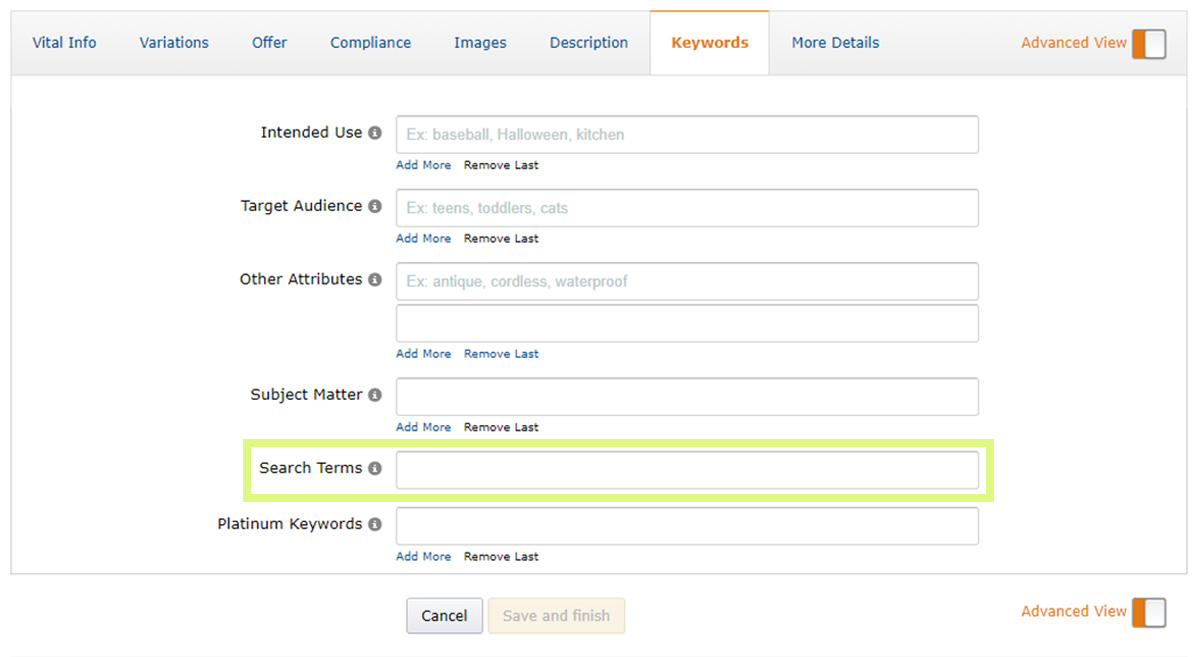Viewport: 1200px width, 657px height.
Task: Click the Platinum Keywords info icon
Action: click(x=374, y=524)
